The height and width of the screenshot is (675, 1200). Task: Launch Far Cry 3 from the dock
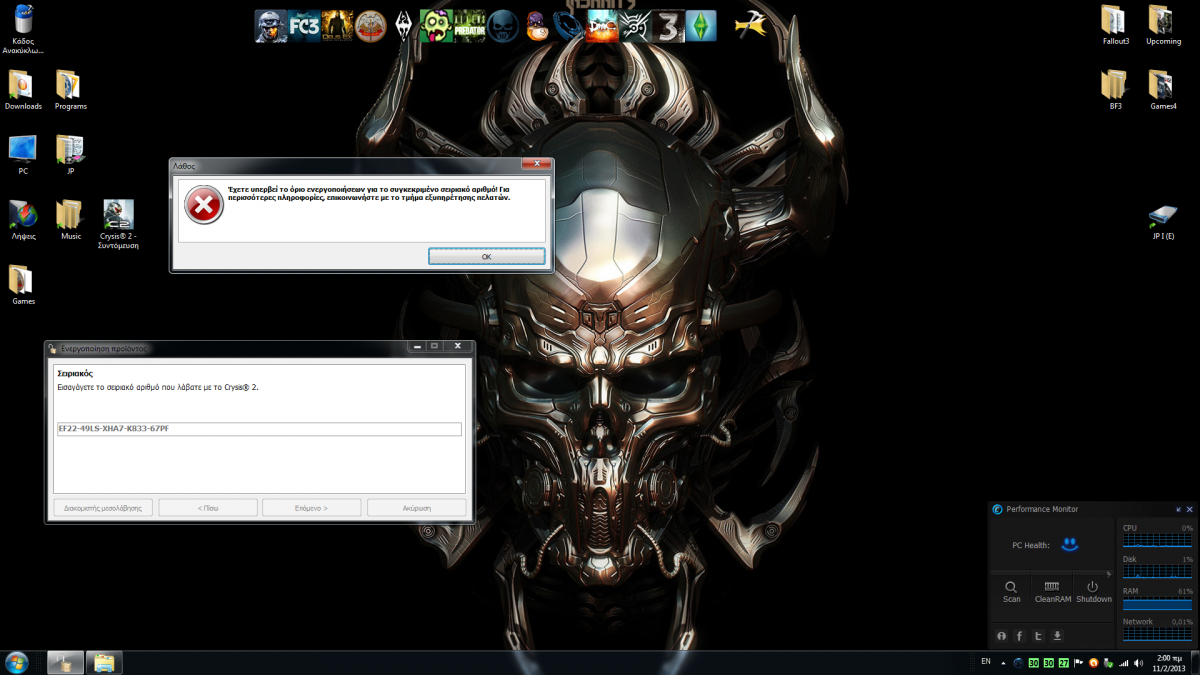pos(304,26)
